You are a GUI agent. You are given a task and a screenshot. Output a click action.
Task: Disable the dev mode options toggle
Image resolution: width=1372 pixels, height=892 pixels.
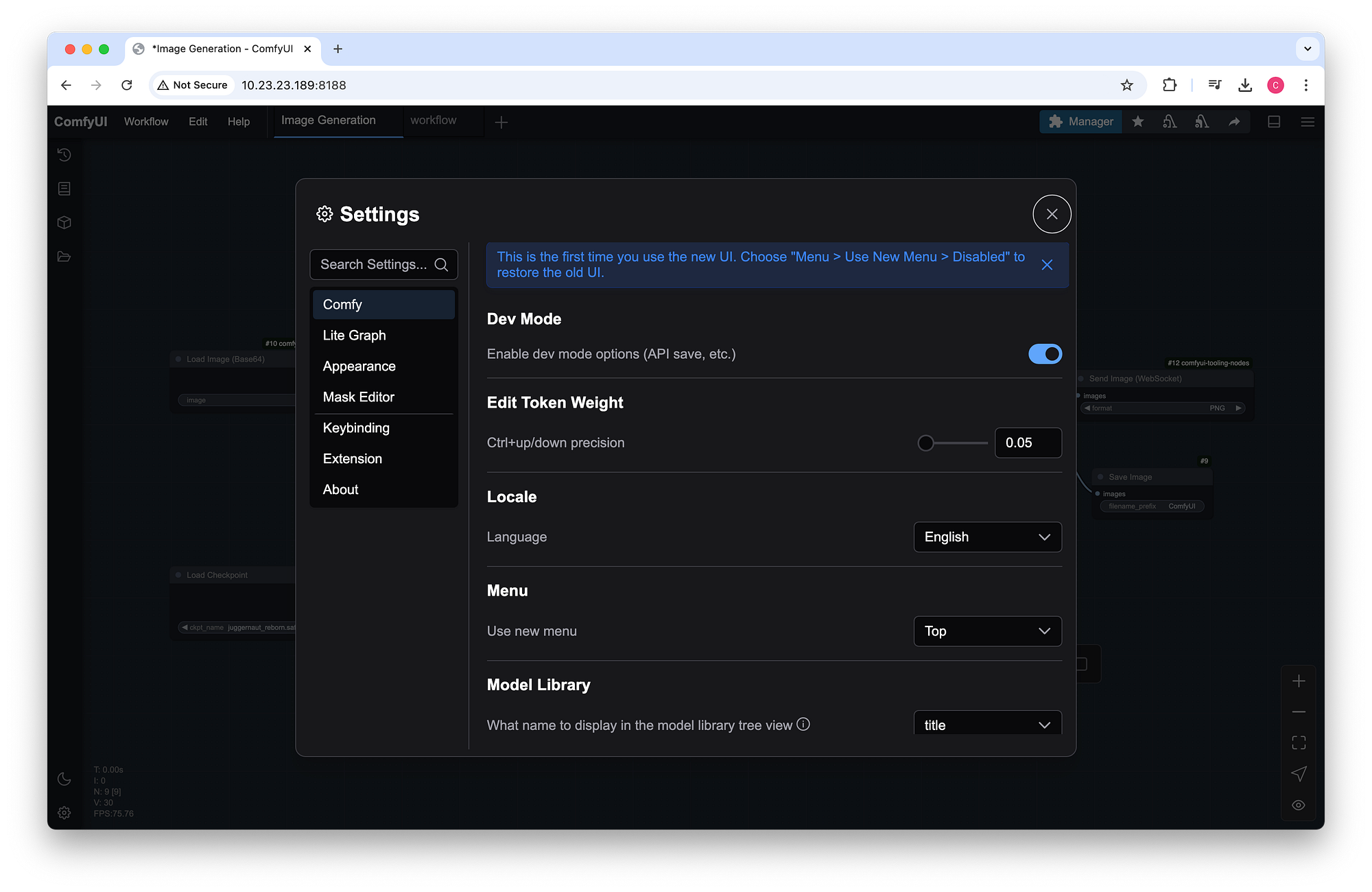(1045, 354)
